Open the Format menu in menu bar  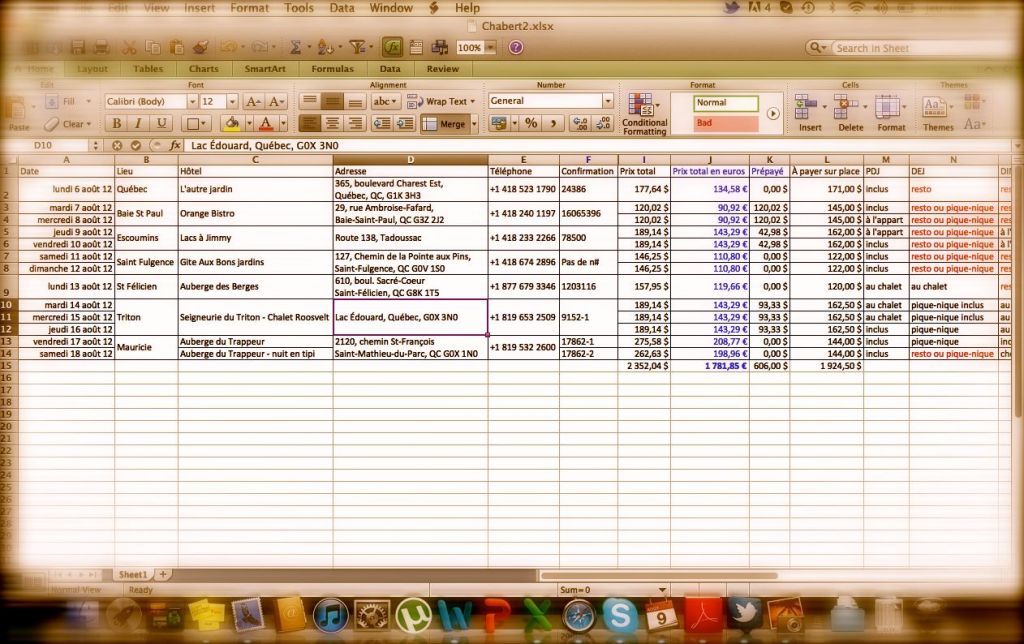pos(249,8)
